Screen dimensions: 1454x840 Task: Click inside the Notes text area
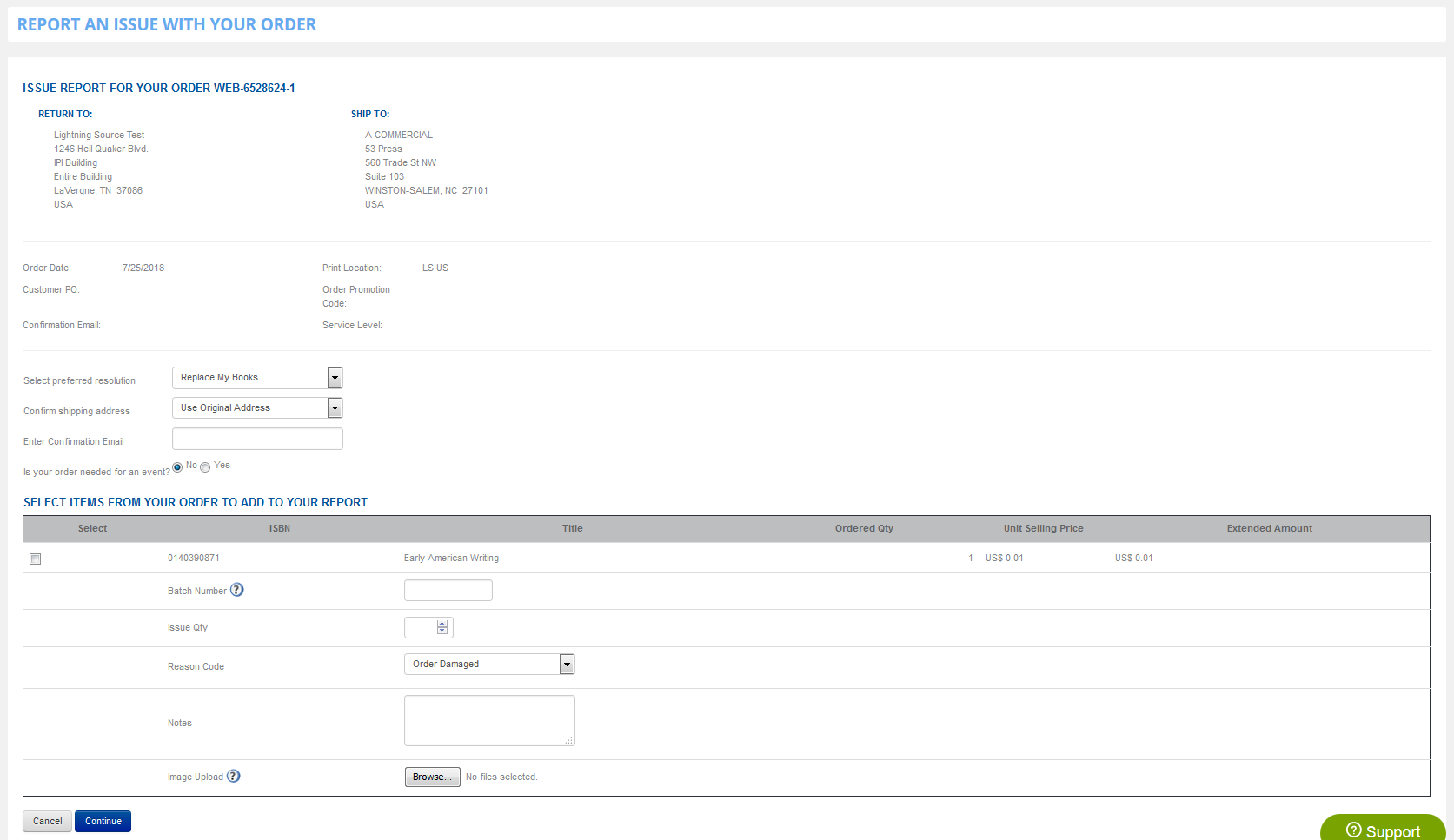488,720
